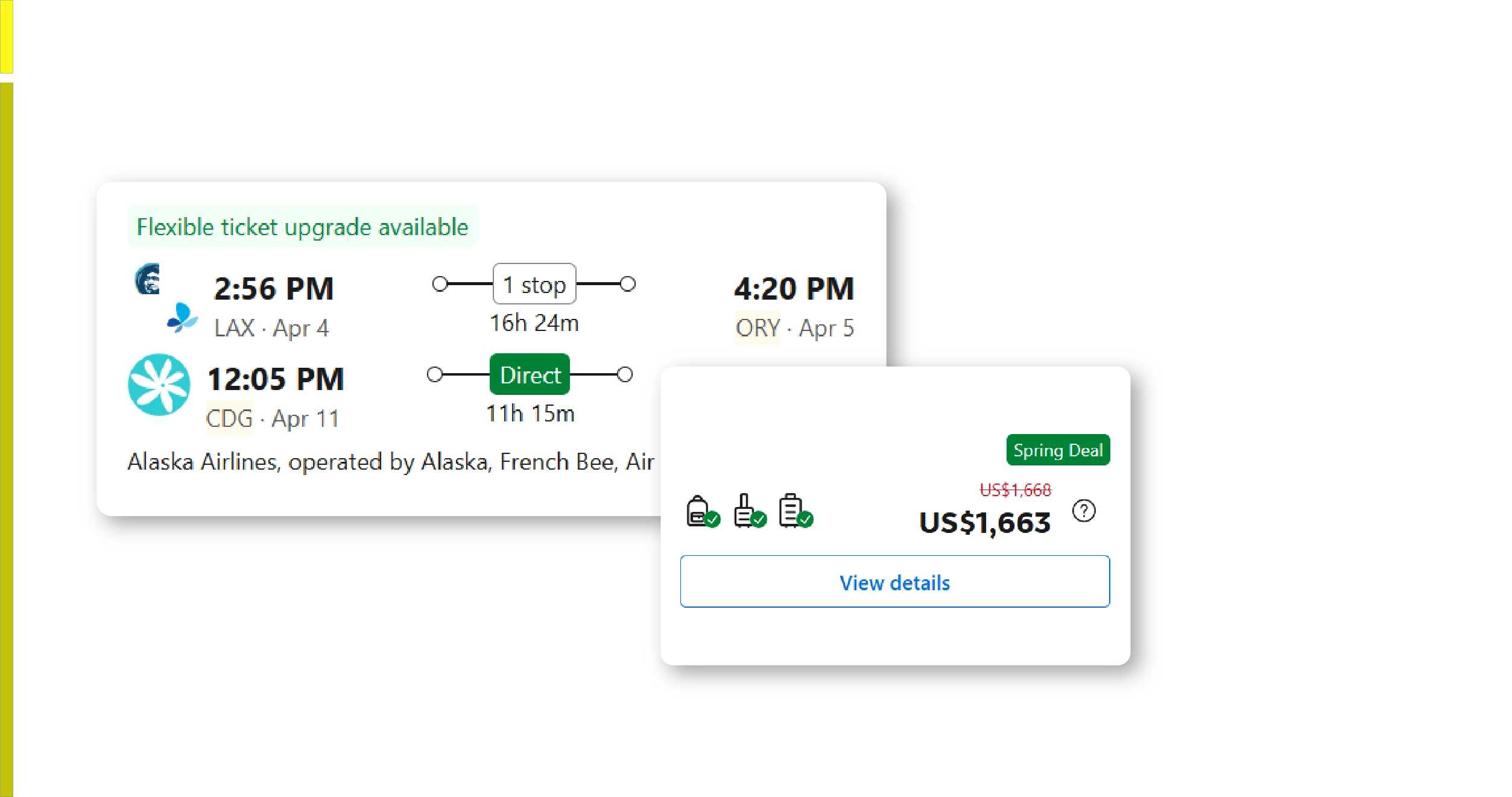Click the 4:20 PM arrival time

pos(794,289)
